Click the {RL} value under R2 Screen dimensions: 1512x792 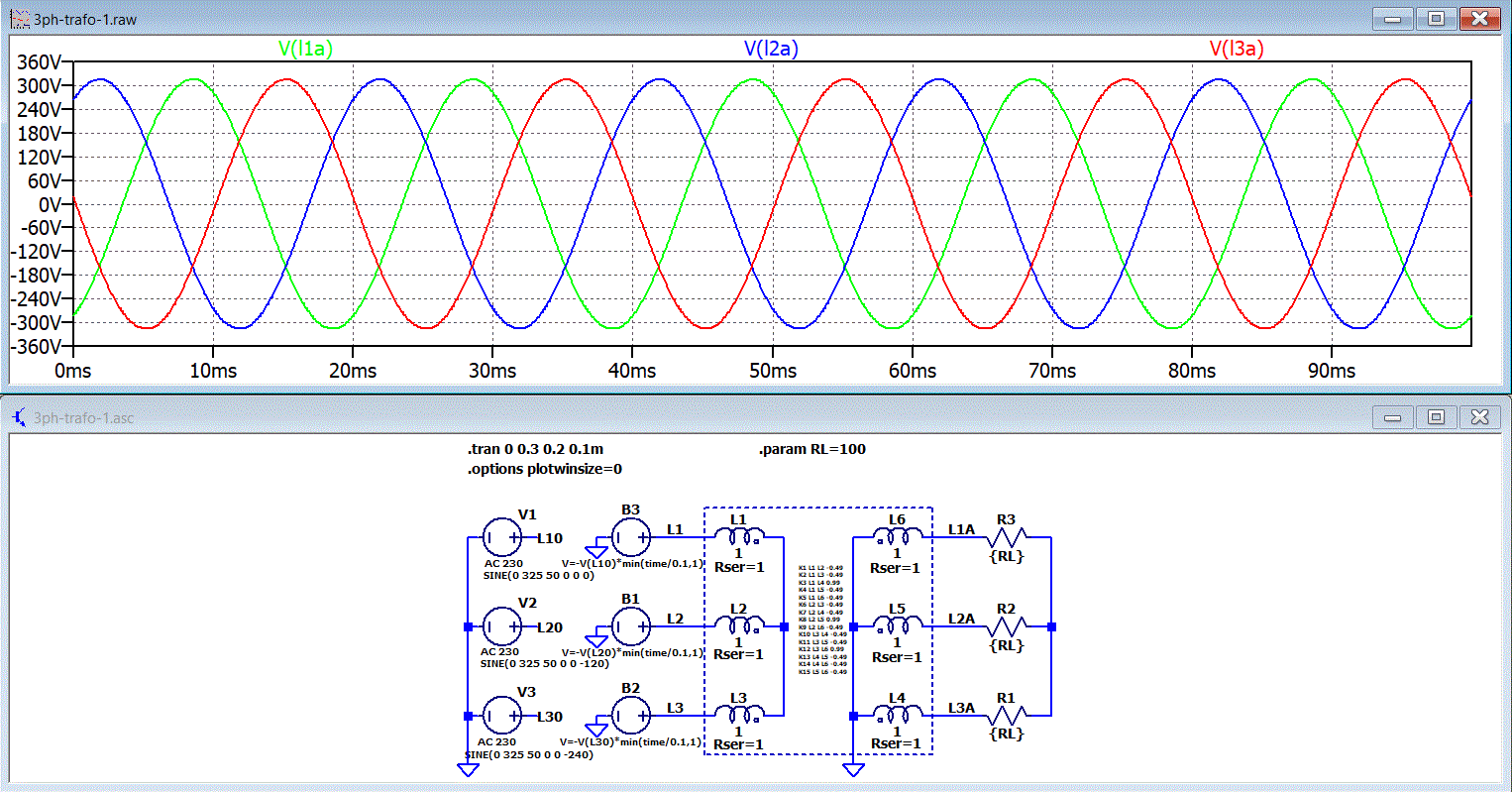tap(1007, 646)
